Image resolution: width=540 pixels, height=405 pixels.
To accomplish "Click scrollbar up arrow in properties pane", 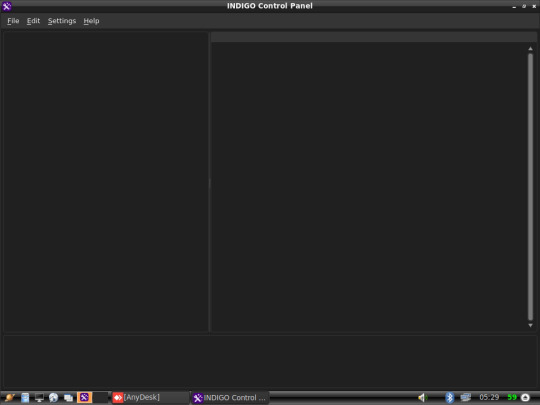I will 530,49.
